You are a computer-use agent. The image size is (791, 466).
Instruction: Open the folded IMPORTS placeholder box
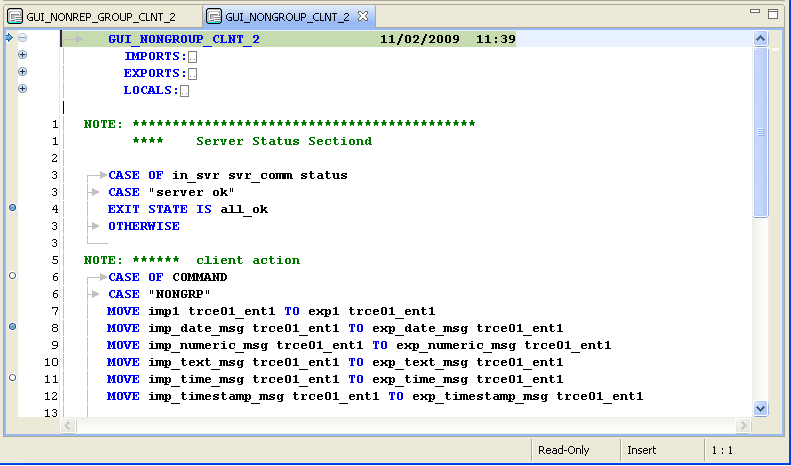click(x=193, y=57)
